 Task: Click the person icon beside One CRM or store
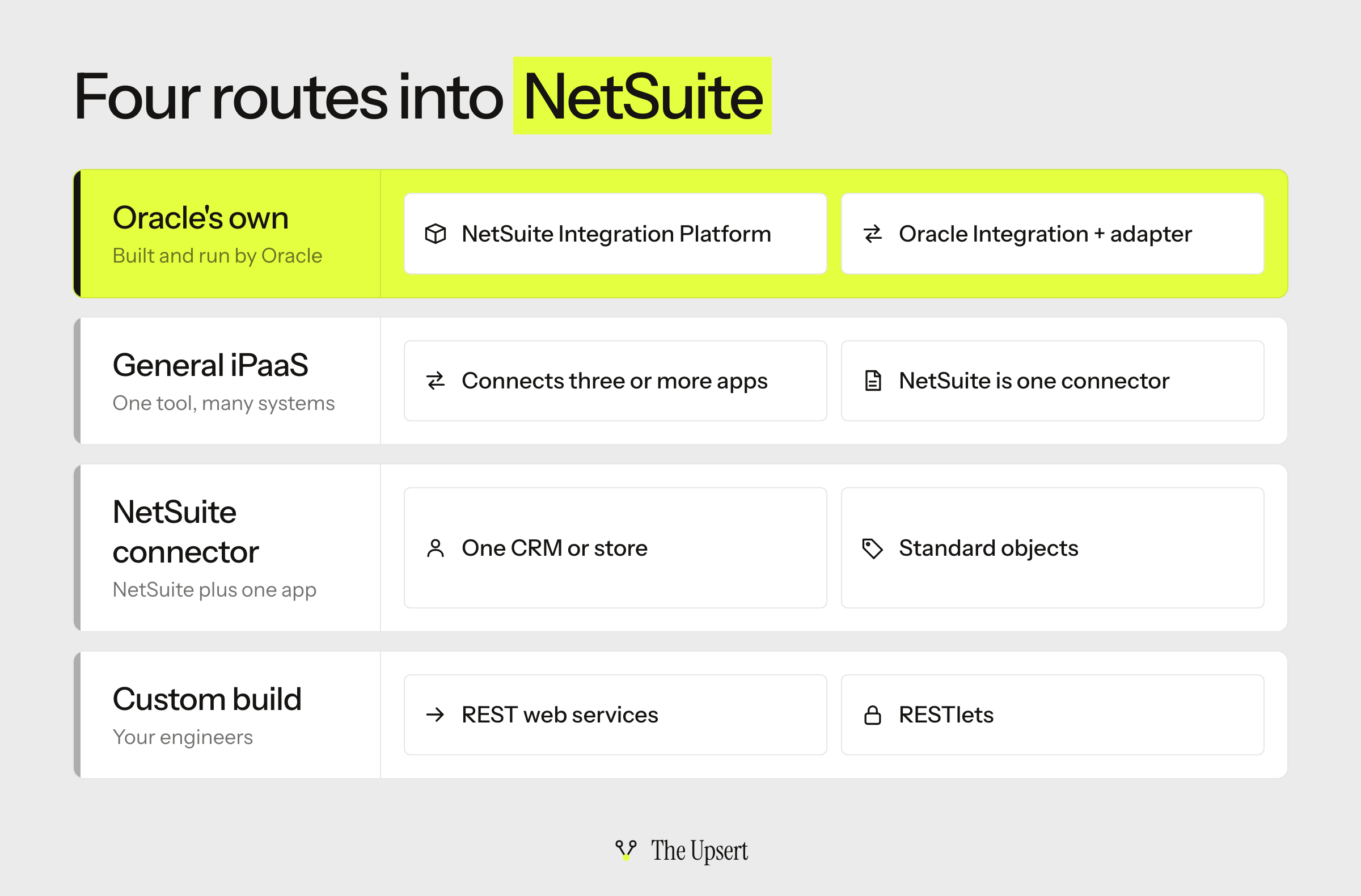(x=435, y=548)
